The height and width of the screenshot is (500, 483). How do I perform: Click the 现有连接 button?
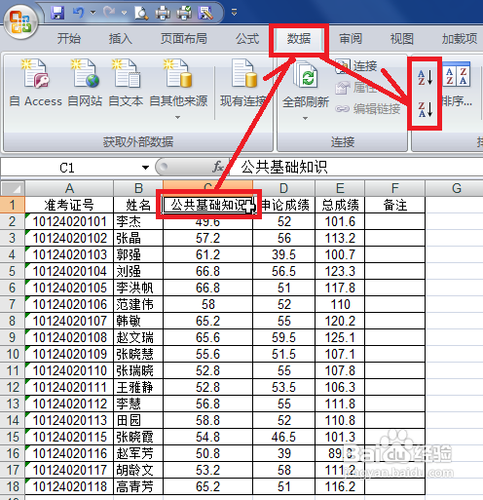pyautogui.click(x=243, y=83)
